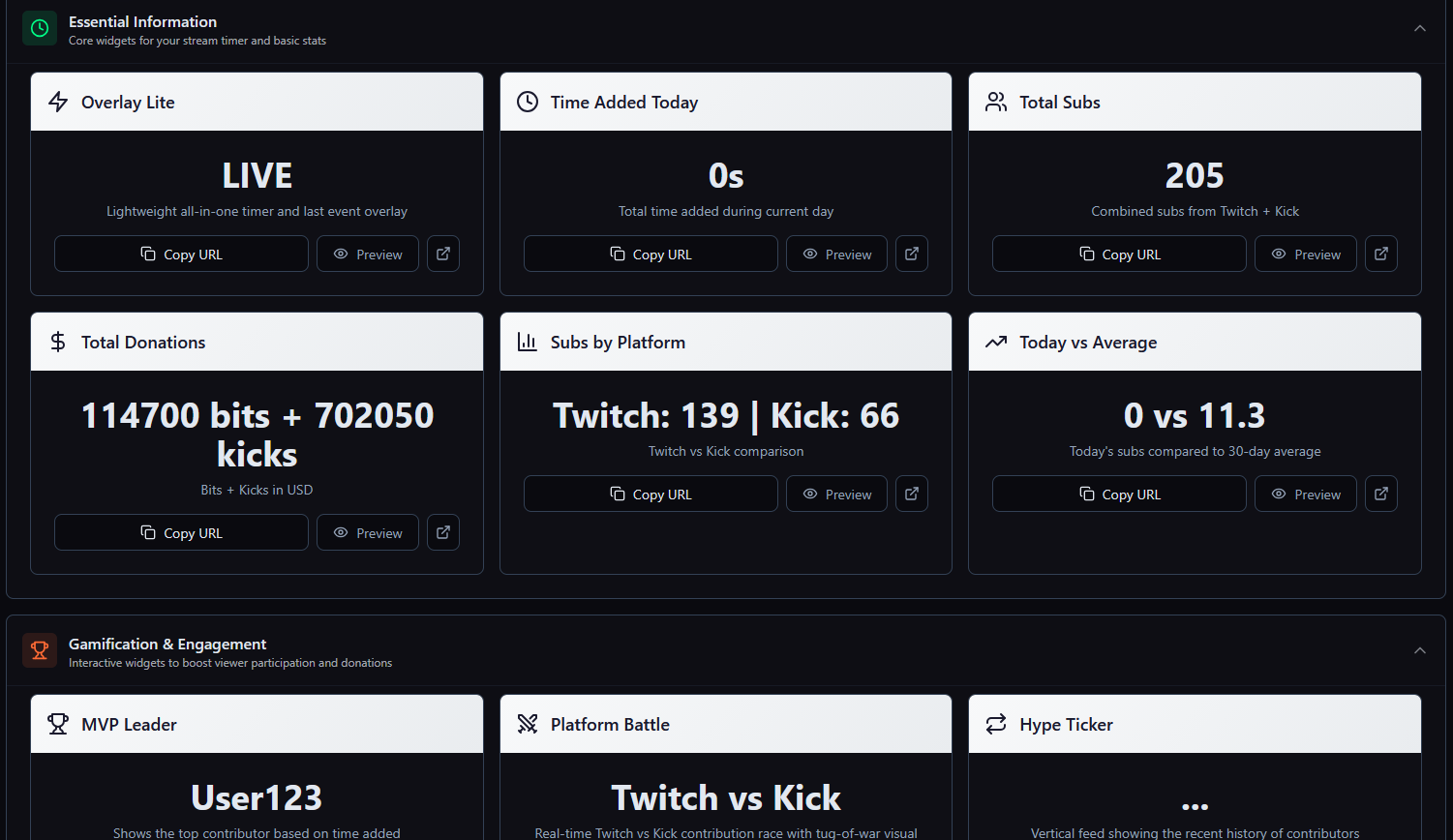Click the trophy icon on MVP Leader
Viewport: 1453px width, 840px height.
[58, 724]
